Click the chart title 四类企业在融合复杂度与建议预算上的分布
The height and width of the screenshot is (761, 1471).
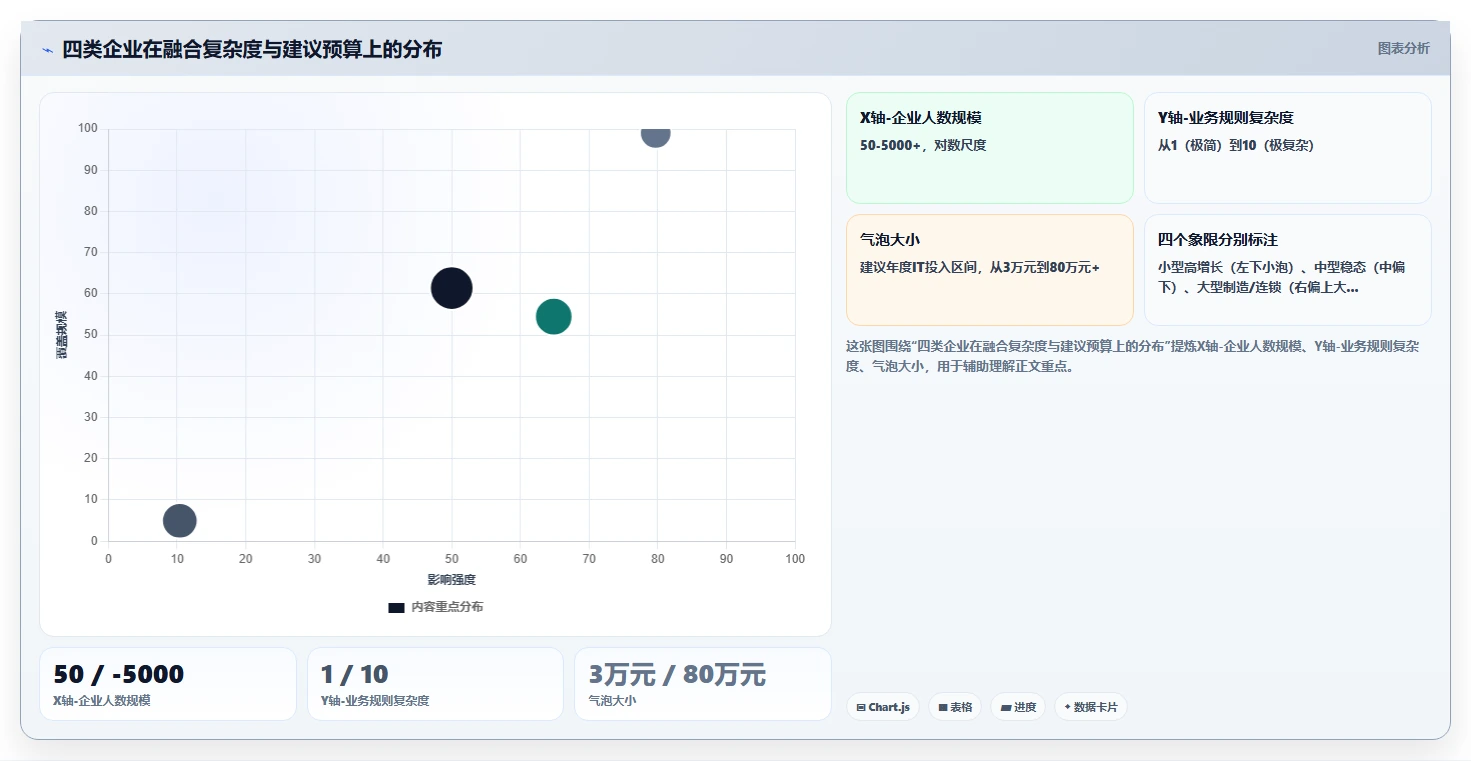point(252,49)
